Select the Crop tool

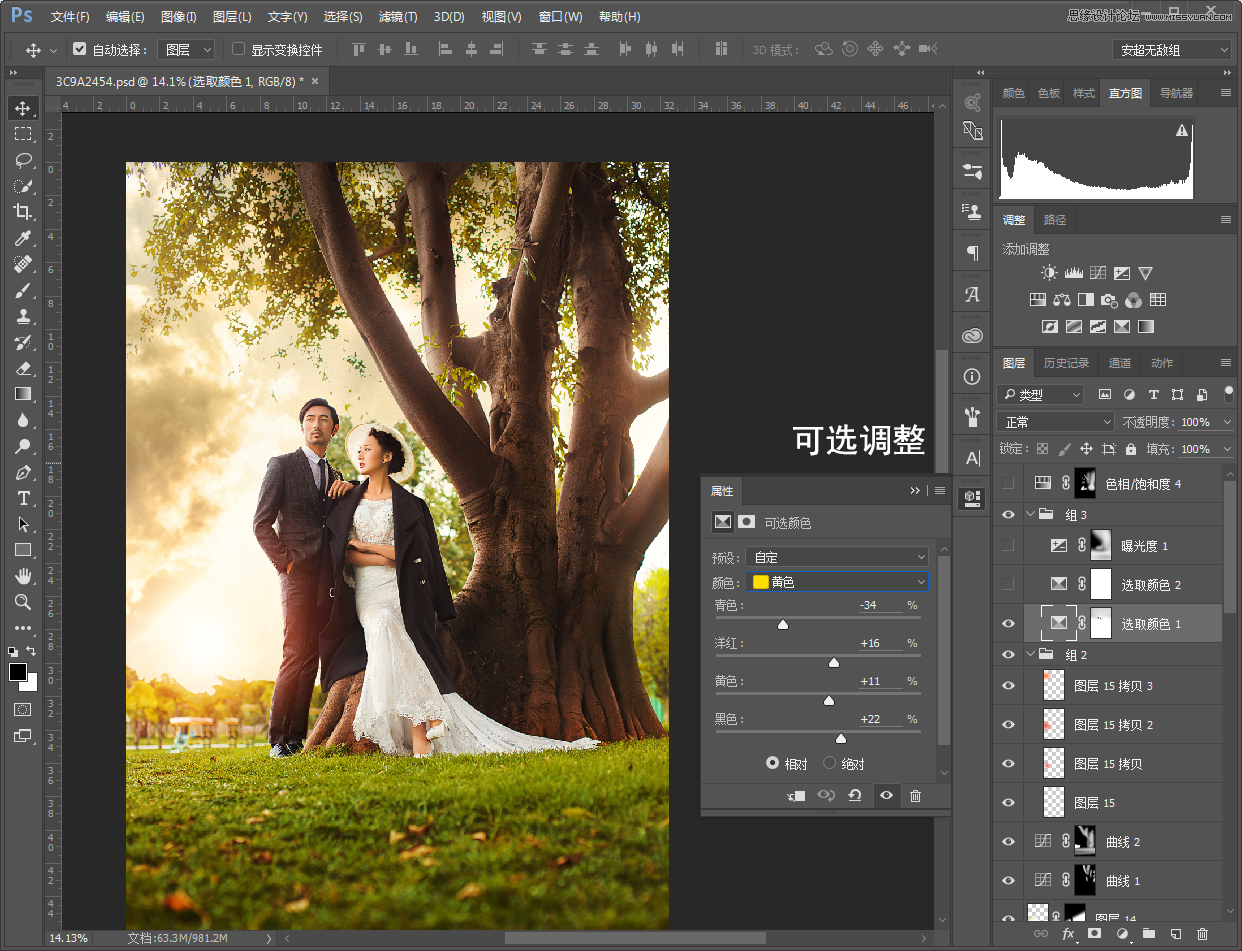coord(22,211)
